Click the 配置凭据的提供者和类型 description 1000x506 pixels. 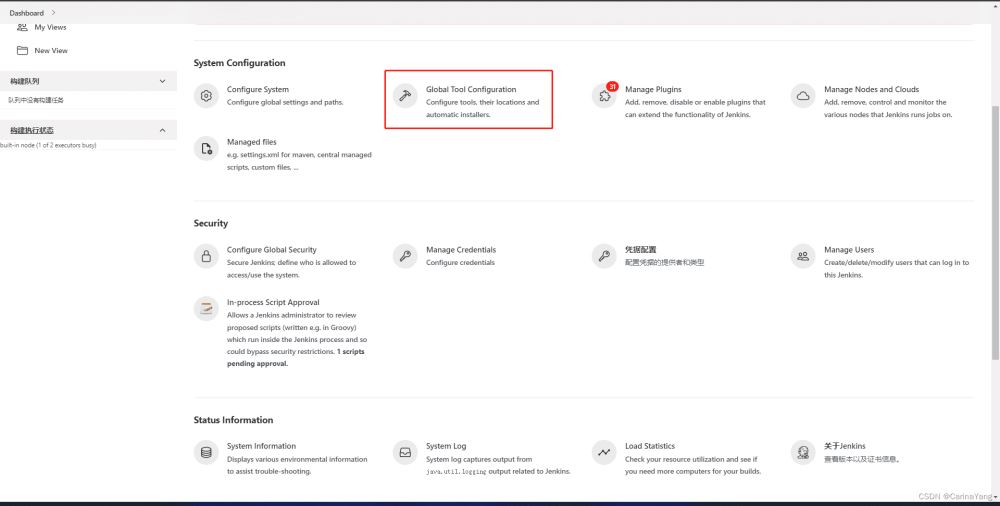click(665, 262)
